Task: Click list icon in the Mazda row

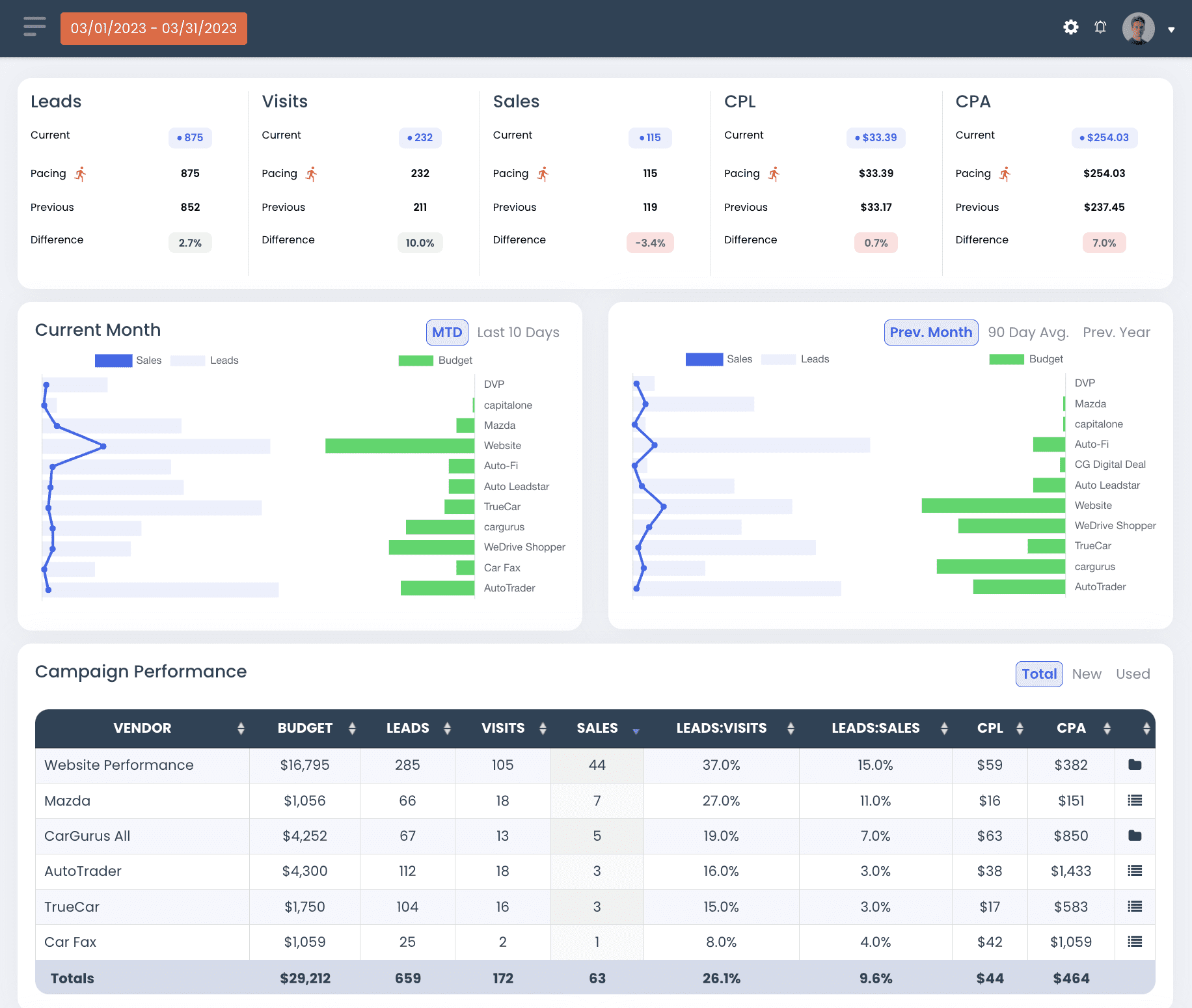Action: [x=1135, y=800]
